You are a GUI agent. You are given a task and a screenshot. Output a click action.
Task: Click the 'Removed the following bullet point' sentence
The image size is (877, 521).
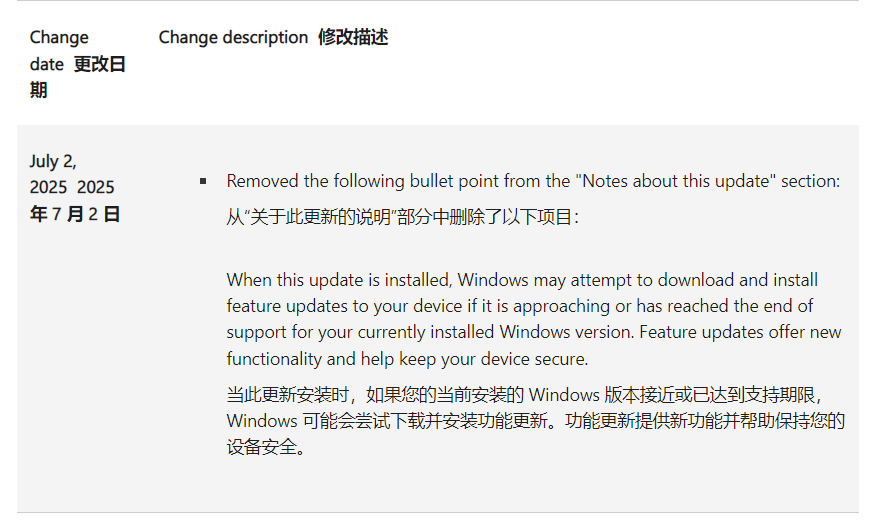pos(533,181)
